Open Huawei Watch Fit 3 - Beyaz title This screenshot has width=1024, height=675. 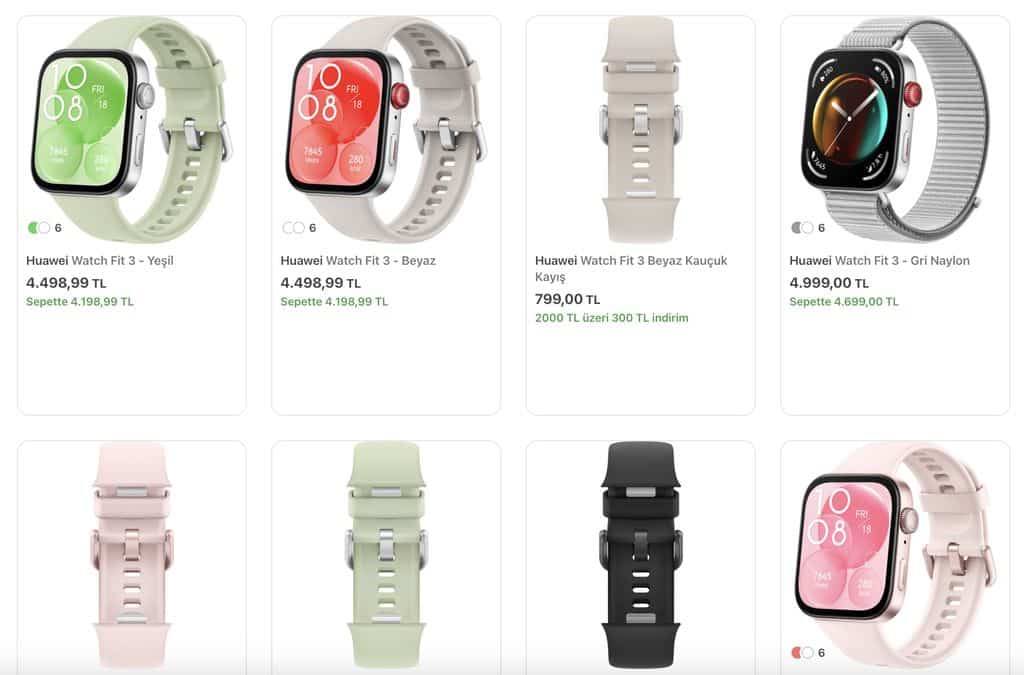pos(358,260)
